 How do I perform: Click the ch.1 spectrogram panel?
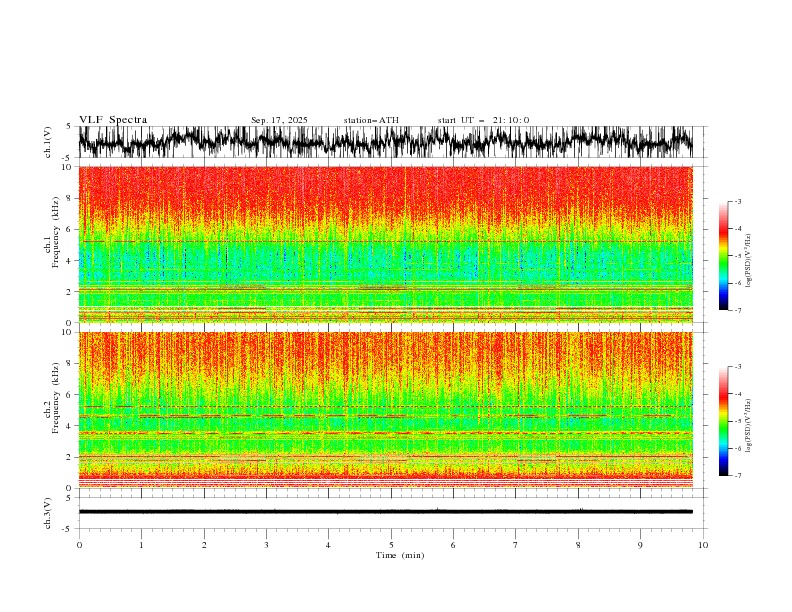click(386, 244)
